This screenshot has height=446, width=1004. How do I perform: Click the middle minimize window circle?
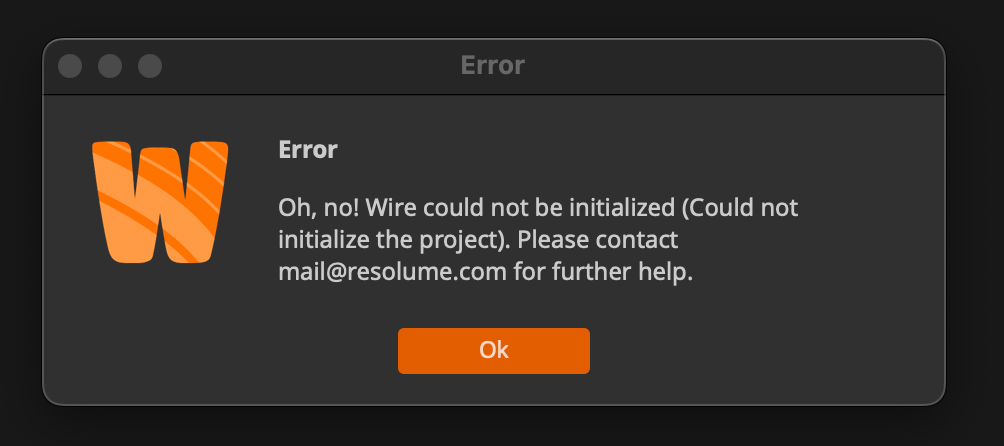pos(110,66)
